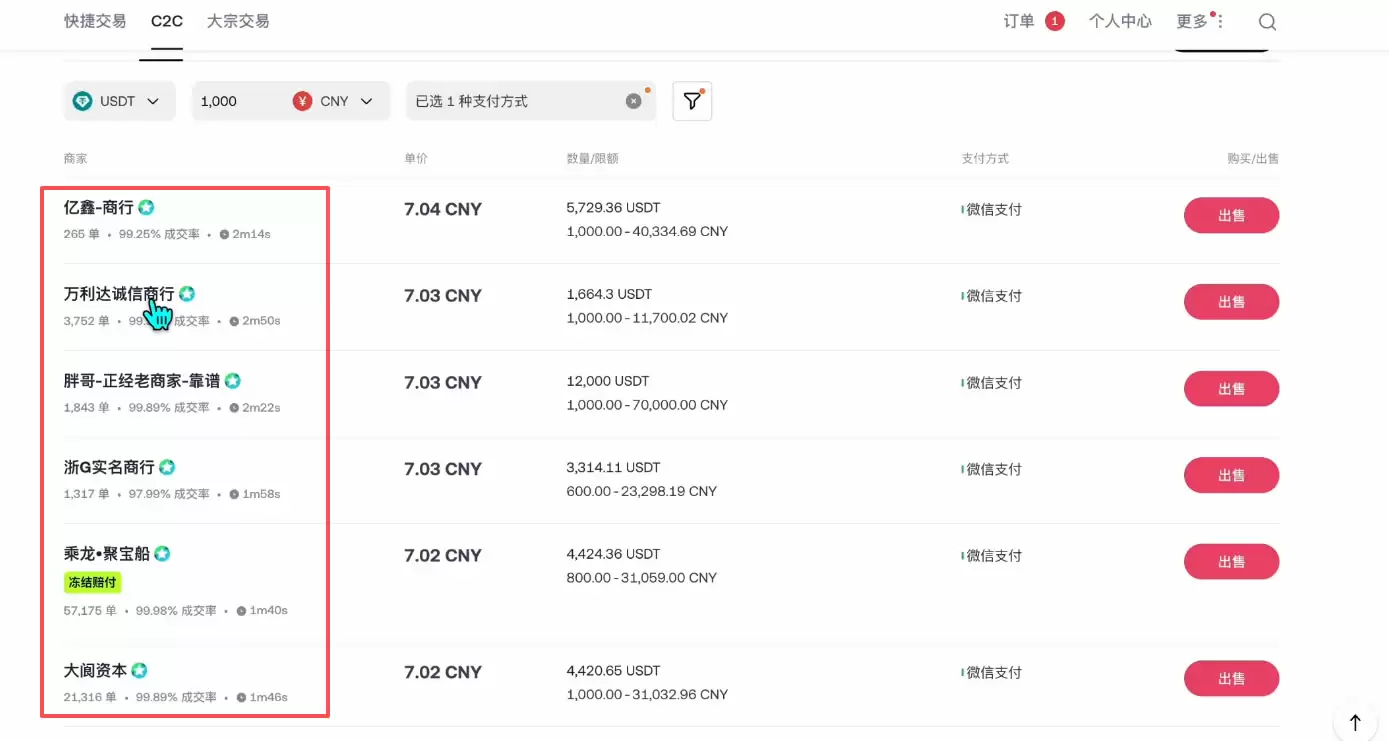Screen dimensions: 1389x741
Task: Click the USDT coin icon
Action: pyautogui.click(x=83, y=101)
